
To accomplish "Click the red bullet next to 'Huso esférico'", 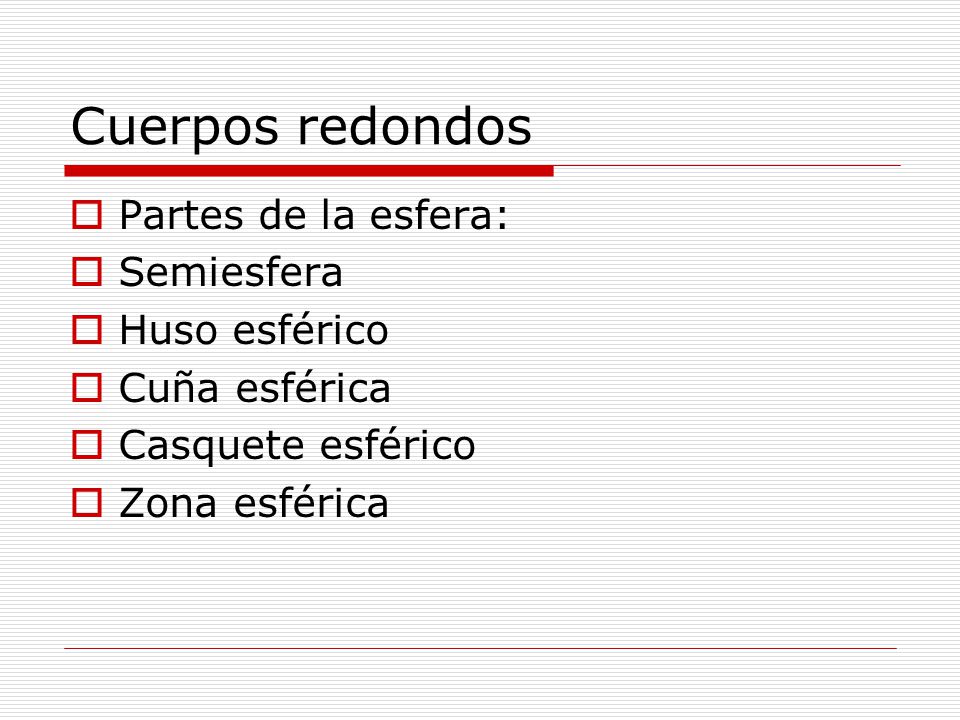I will click(x=87, y=329).
